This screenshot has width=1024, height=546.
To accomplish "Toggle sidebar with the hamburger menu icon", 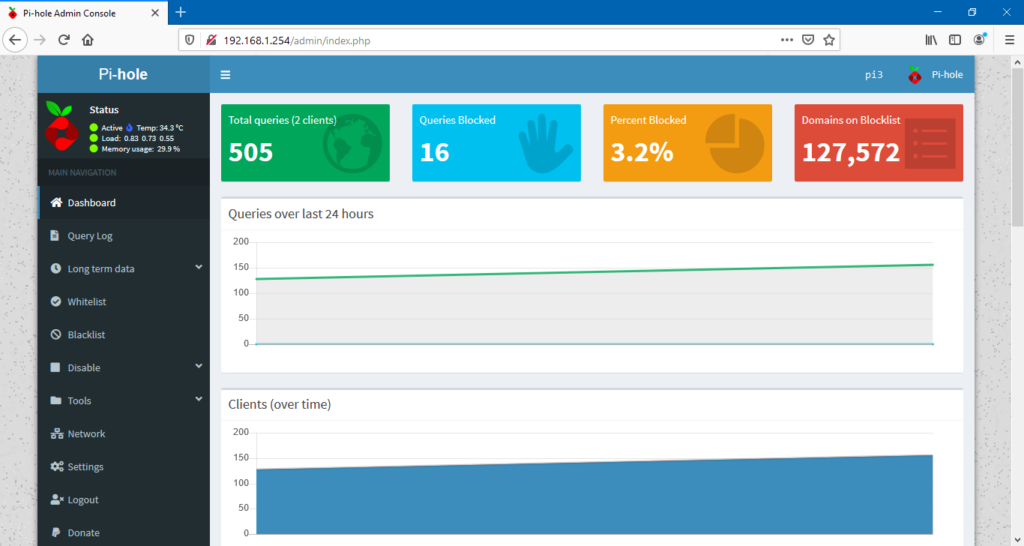I will pyautogui.click(x=225, y=75).
